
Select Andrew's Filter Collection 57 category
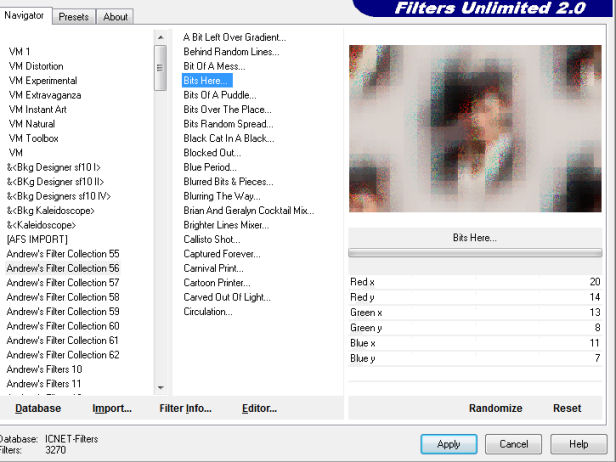click(x=63, y=283)
